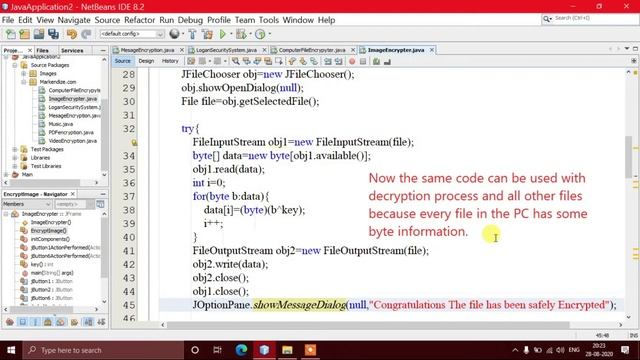This screenshot has height=360, width=640.
Task: Click the Cortana circle icon
Action: tap(195, 350)
